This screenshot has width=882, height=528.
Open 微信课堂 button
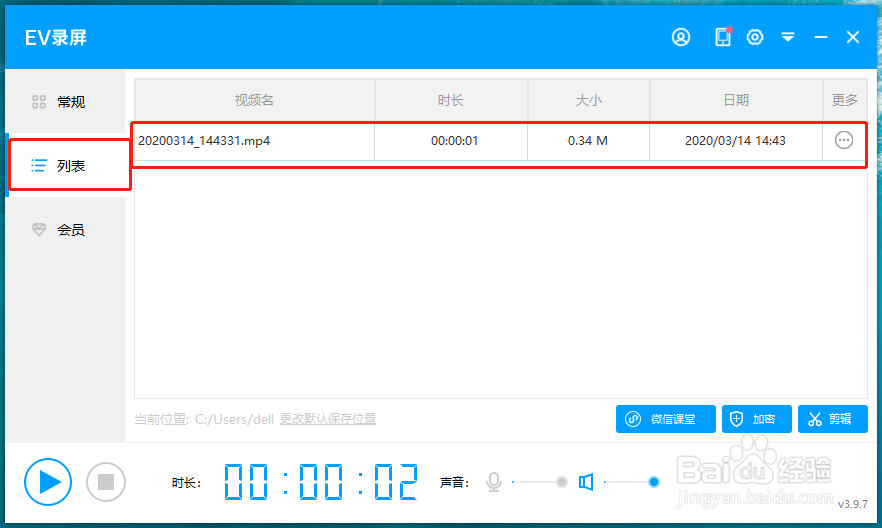[x=665, y=419]
